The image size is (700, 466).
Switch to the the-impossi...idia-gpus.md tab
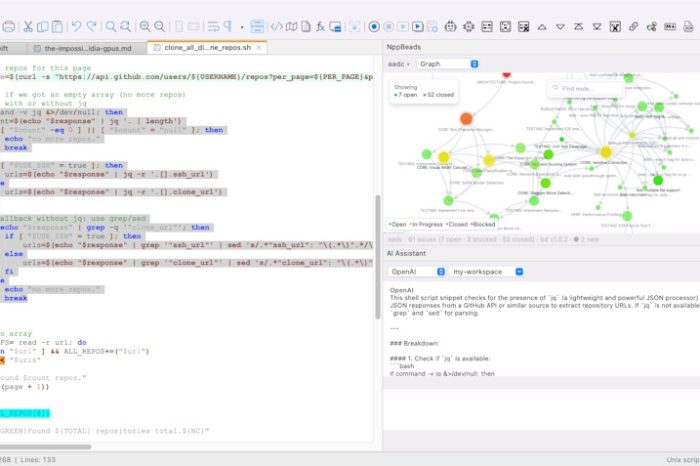pyautogui.click(x=89, y=47)
